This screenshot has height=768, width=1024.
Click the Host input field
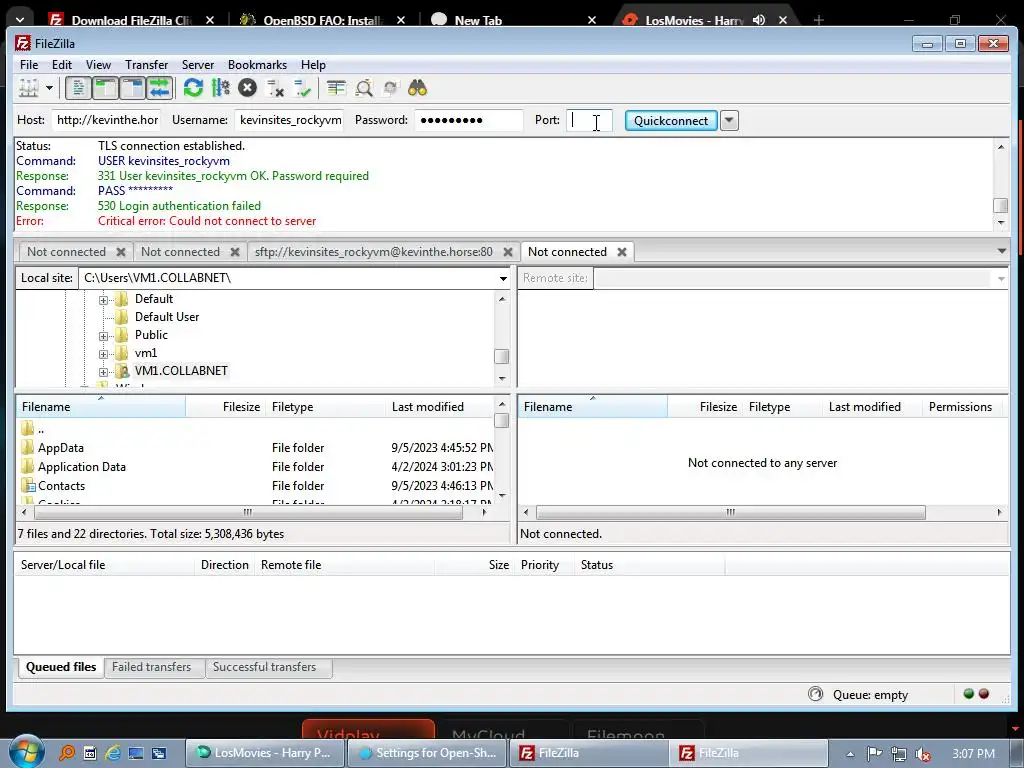click(106, 120)
